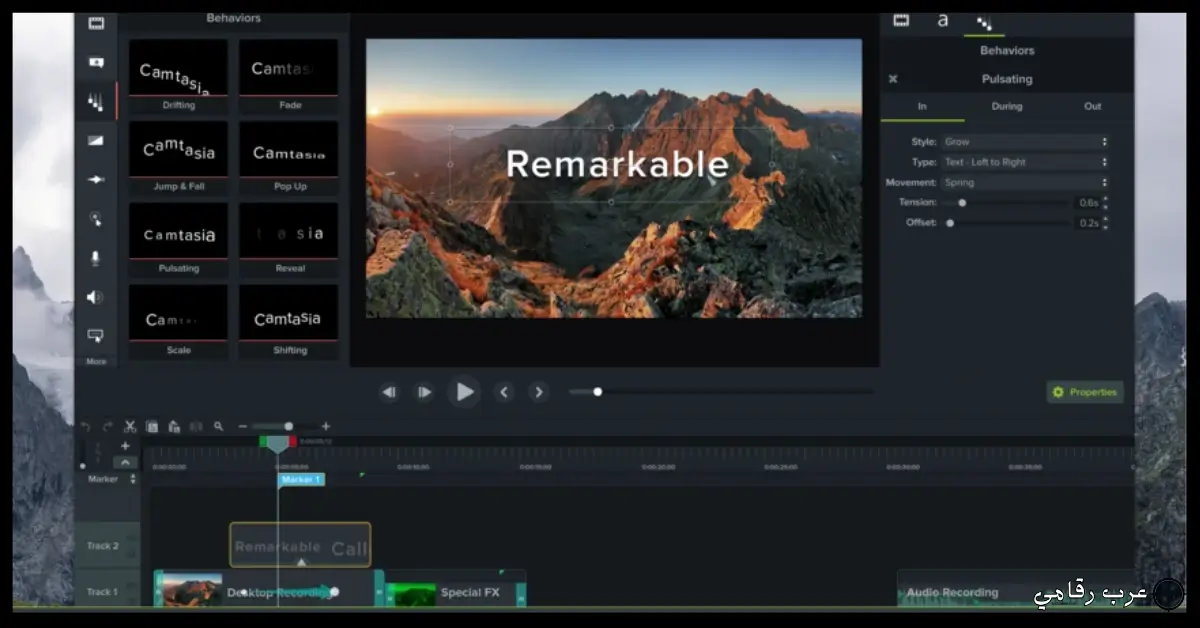Open the Media bin from the sidebar
This screenshot has width=1200, height=628.
click(96, 23)
